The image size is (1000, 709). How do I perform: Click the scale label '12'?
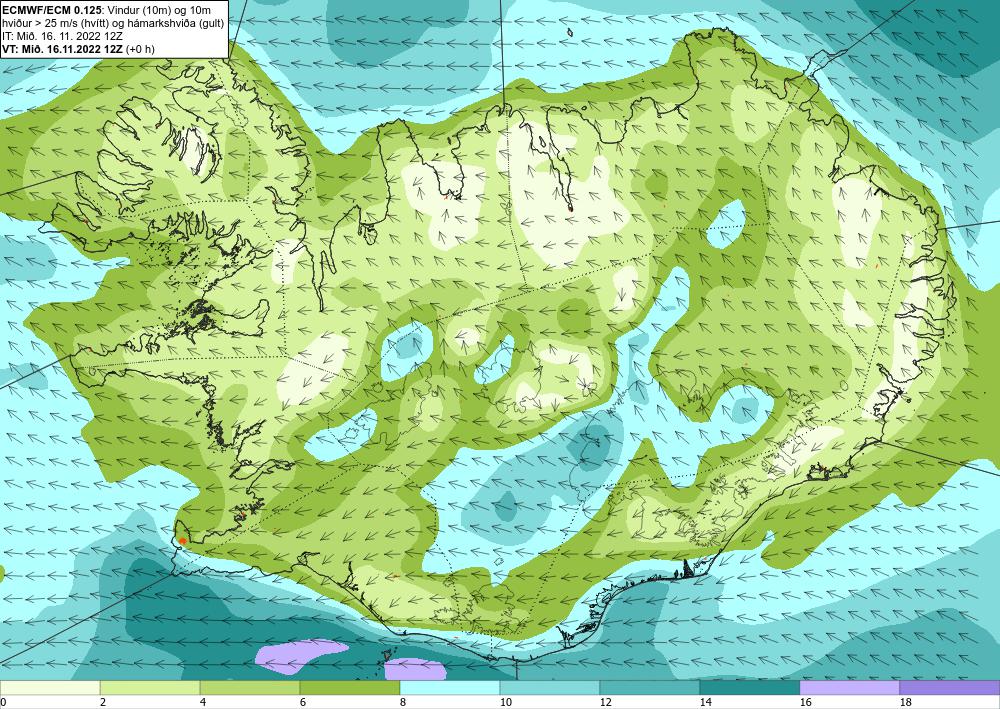tap(605, 702)
